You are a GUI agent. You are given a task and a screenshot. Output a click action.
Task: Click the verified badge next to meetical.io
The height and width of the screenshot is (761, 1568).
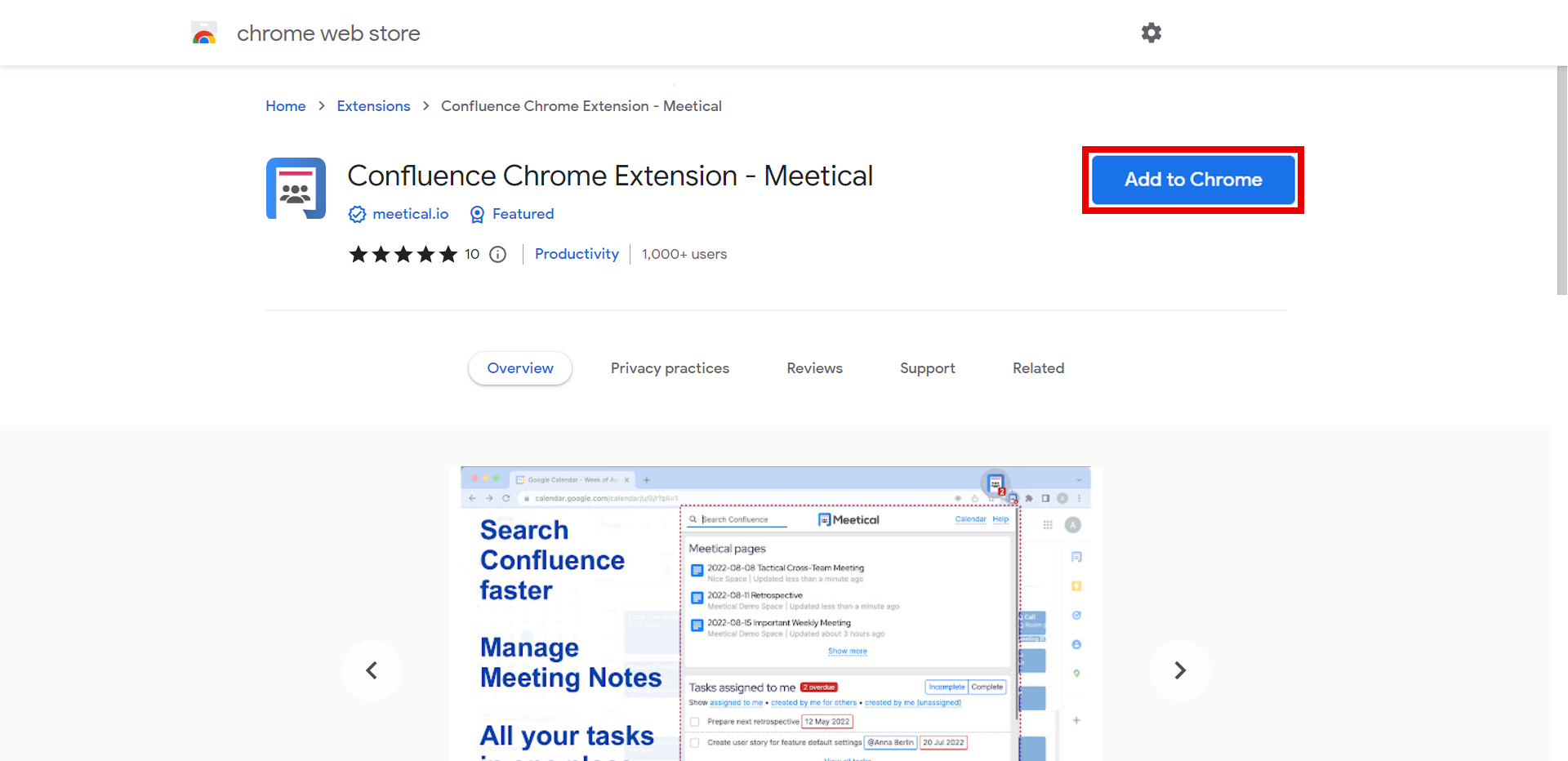tap(357, 214)
